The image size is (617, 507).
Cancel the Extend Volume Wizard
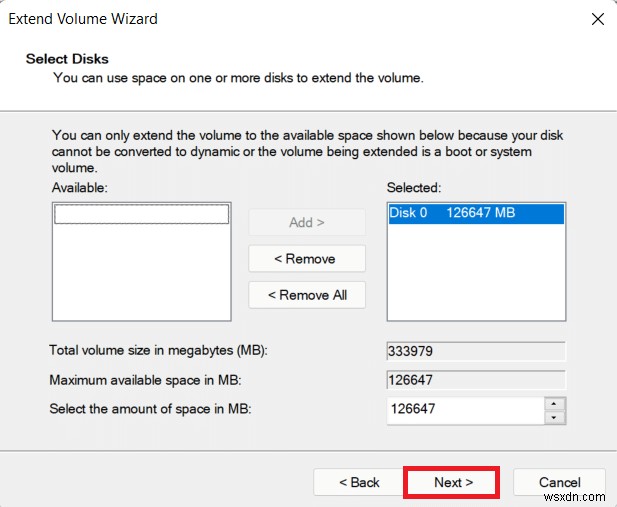(x=559, y=482)
